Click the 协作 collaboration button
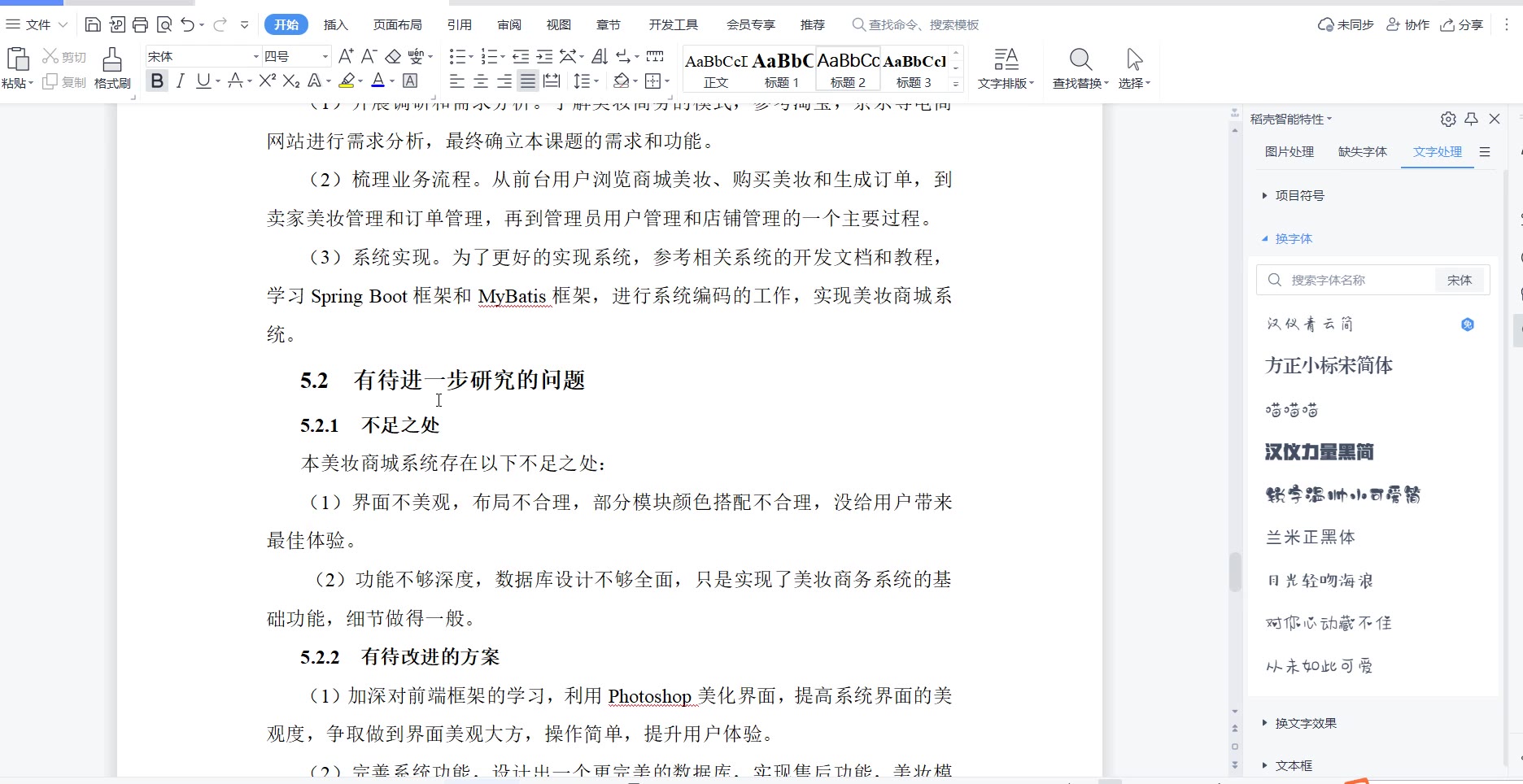1523x784 pixels. (1407, 24)
